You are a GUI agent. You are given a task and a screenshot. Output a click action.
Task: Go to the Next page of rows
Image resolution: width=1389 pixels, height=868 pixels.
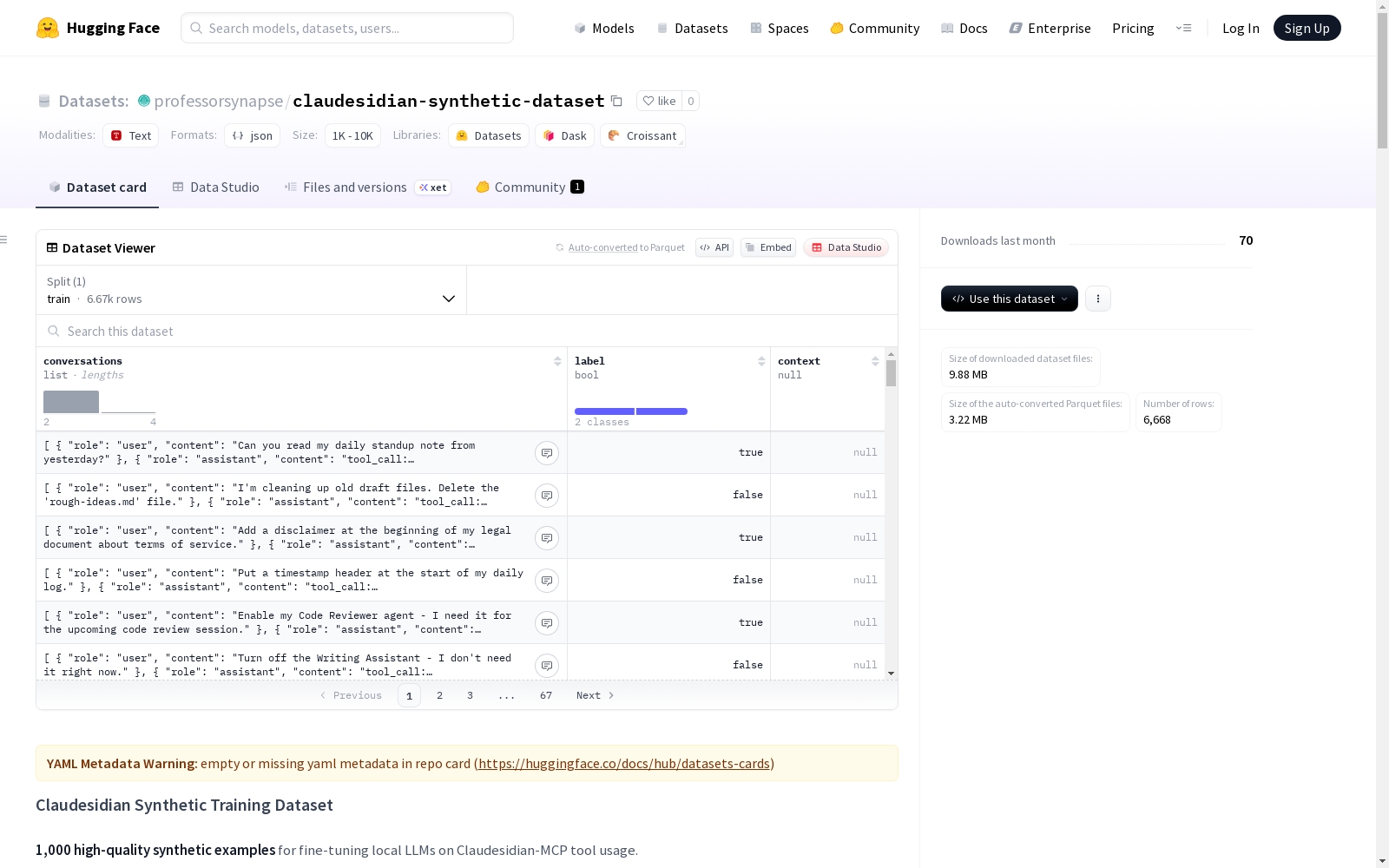click(x=596, y=695)
